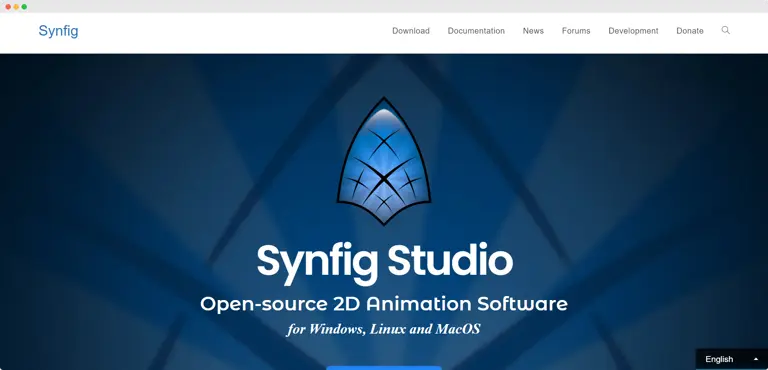Viewport: 768px width, 370px height.
Task: Click the blue button below the tagline
Action: tap(384, 368)
